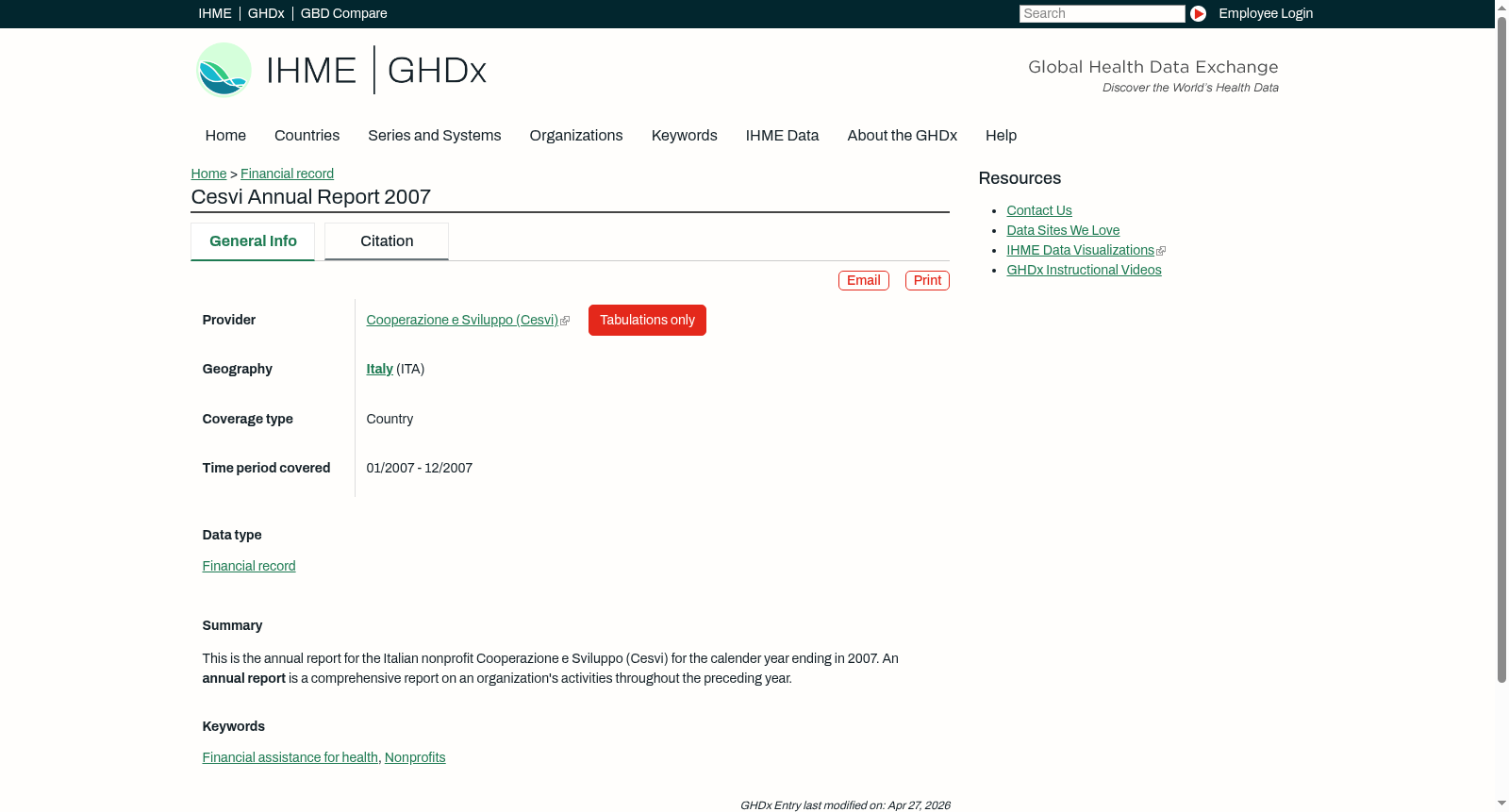Screen dimensions: 1509x812
Task: Open the GHDx Instructional Videos link
Action: [1084, 270]
